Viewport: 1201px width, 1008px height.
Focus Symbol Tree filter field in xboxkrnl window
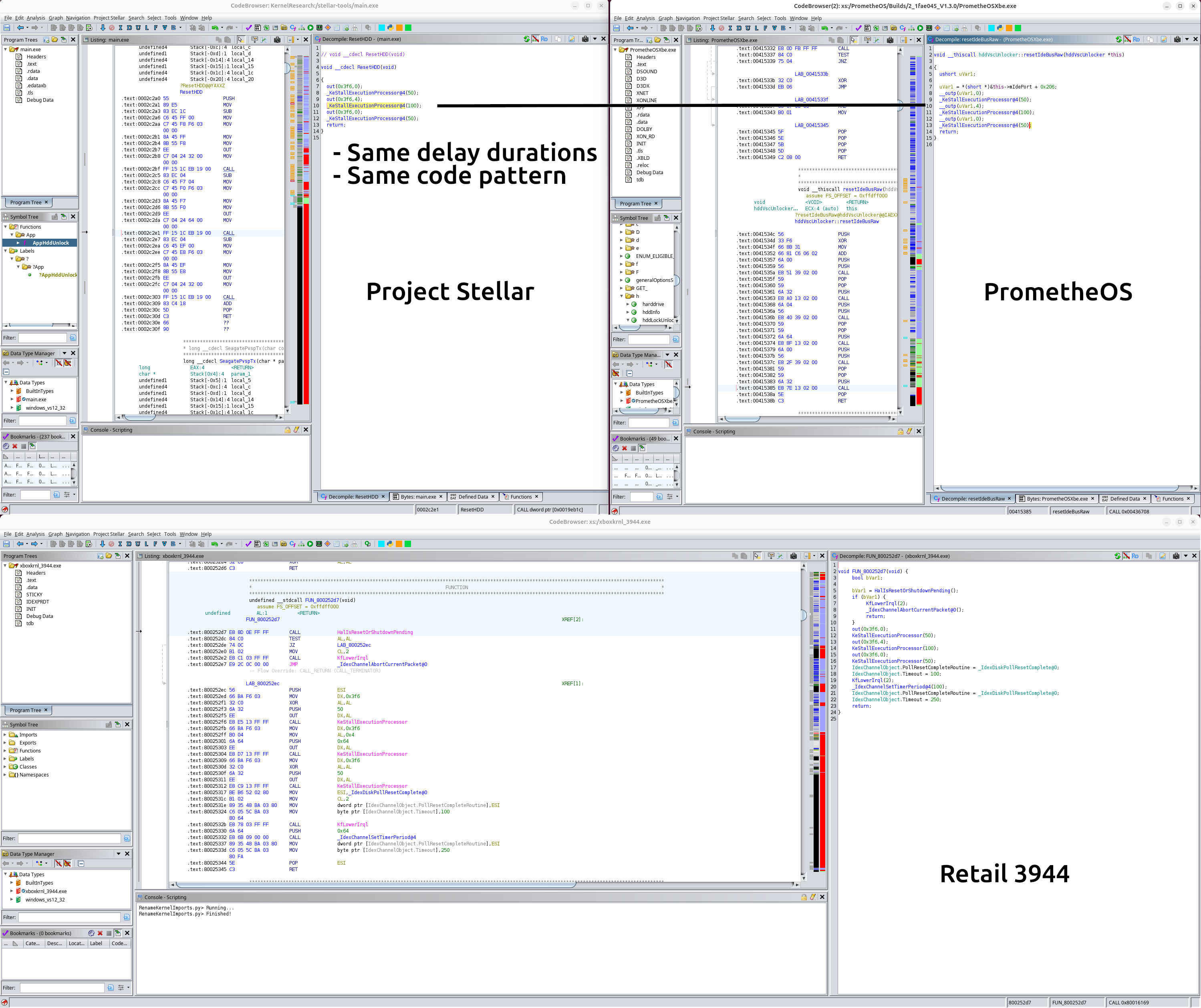pos(69,838)
